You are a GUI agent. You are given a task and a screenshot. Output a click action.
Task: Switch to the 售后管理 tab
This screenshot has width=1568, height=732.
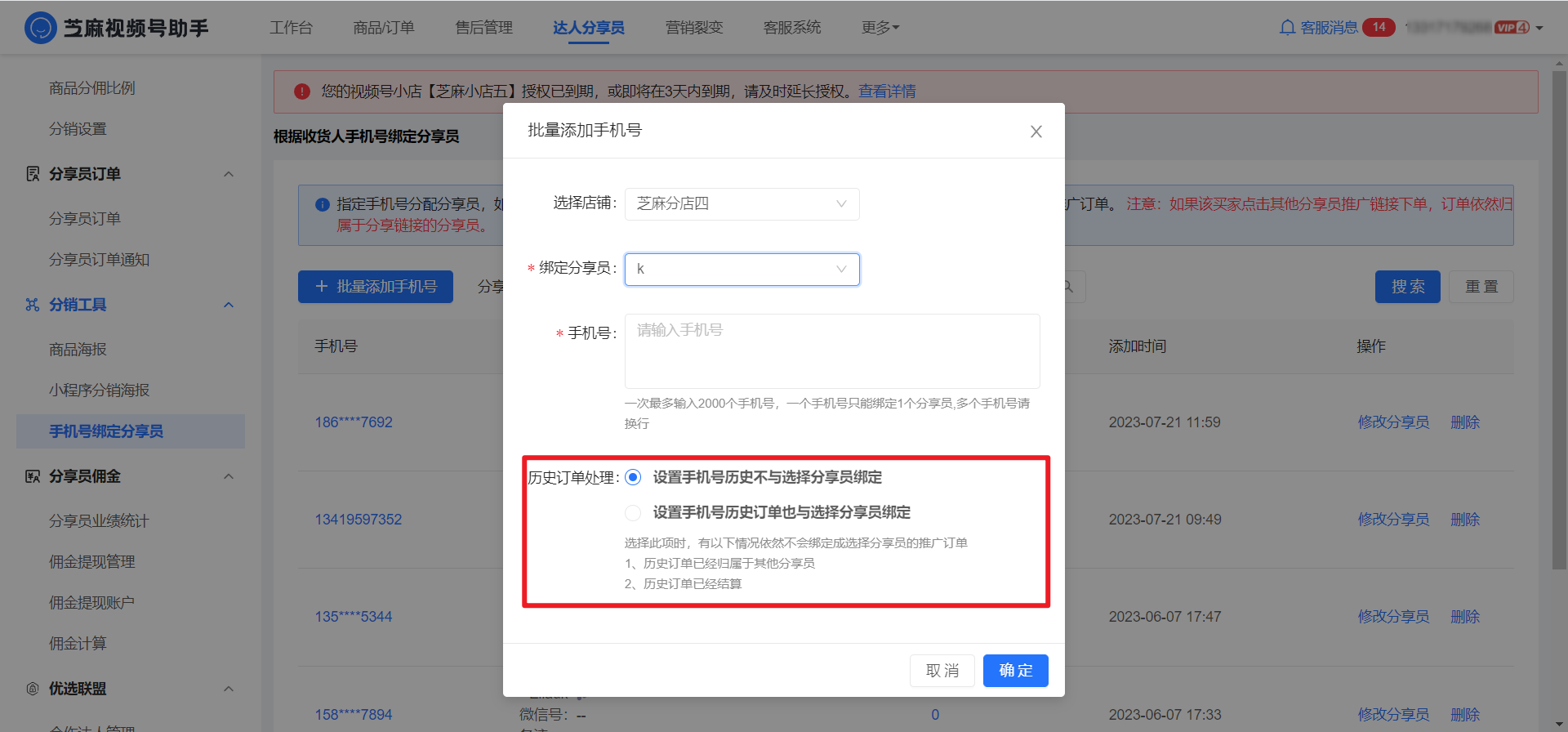pyautogui.click(x=483, y=28)
